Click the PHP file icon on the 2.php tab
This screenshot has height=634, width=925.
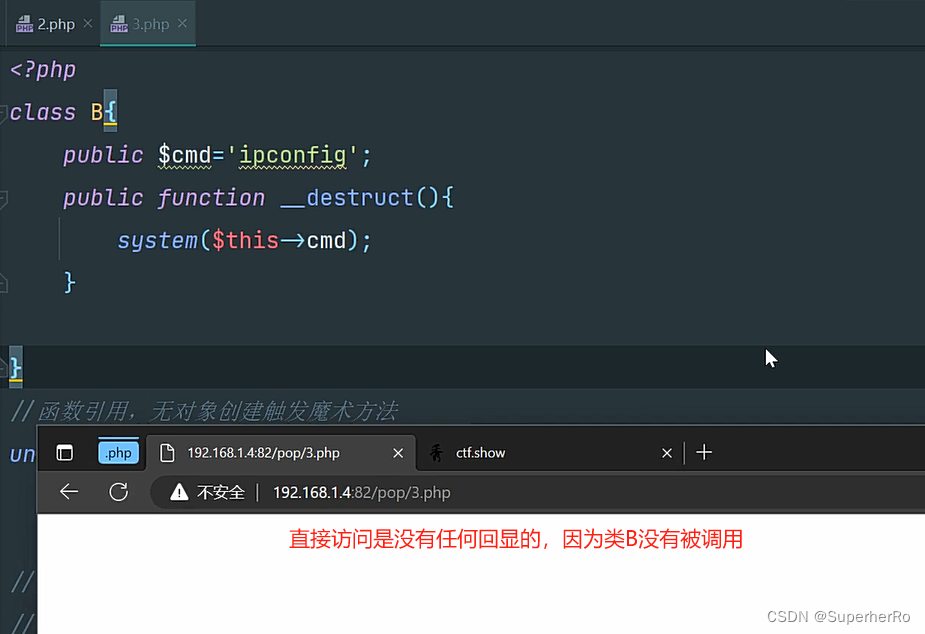tap(25, 22)
